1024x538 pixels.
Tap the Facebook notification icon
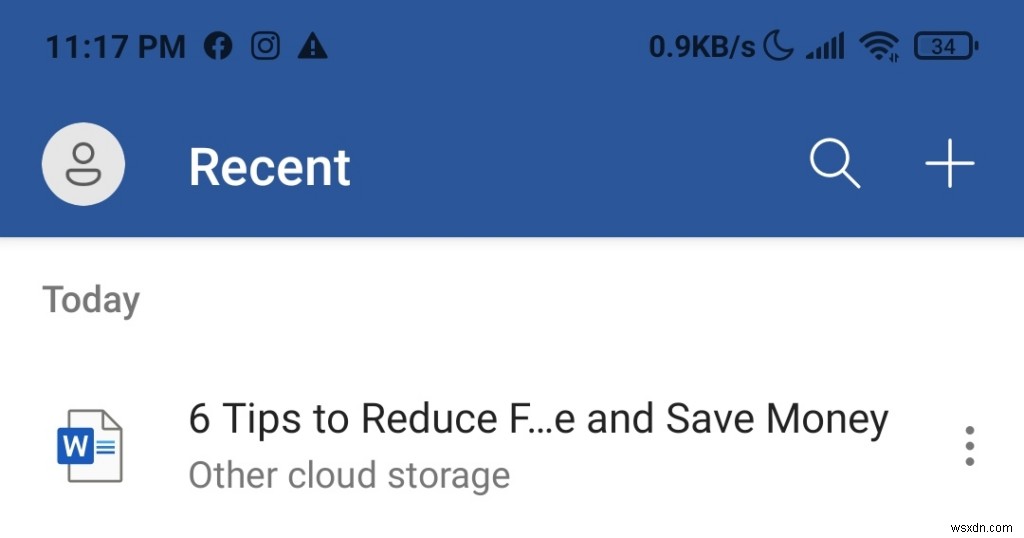[x=217, y=46]
